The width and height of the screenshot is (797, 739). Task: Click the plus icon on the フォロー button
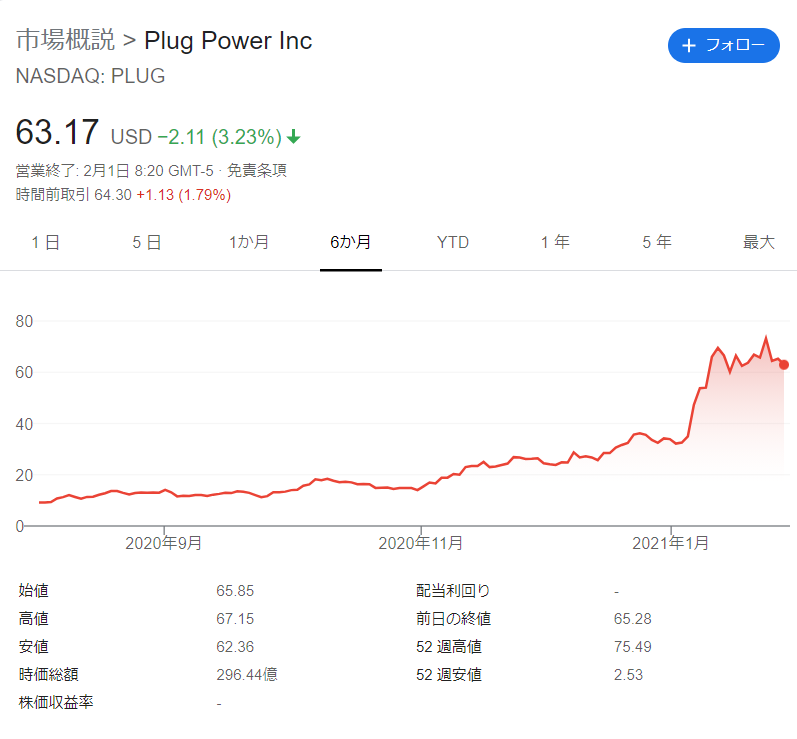click(688, 46)
